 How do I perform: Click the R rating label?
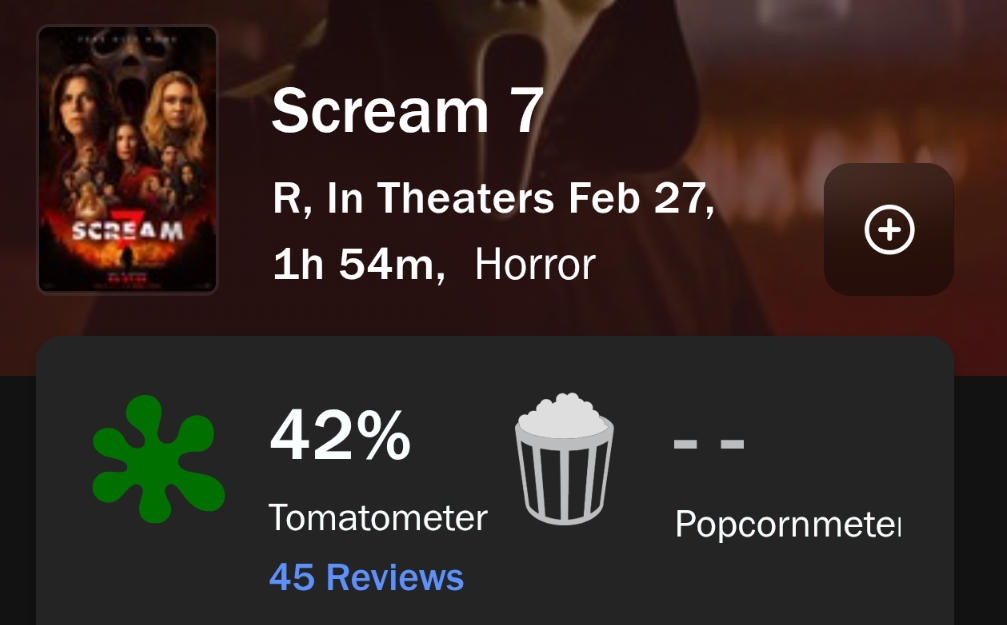(286, 199)
